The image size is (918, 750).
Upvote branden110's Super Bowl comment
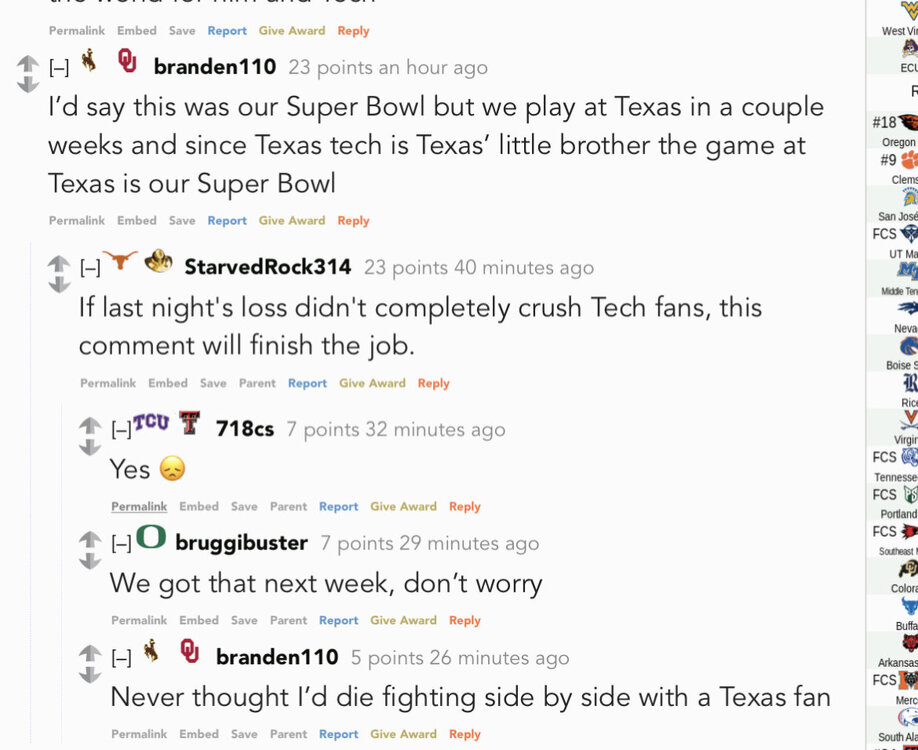pos(28,62)
